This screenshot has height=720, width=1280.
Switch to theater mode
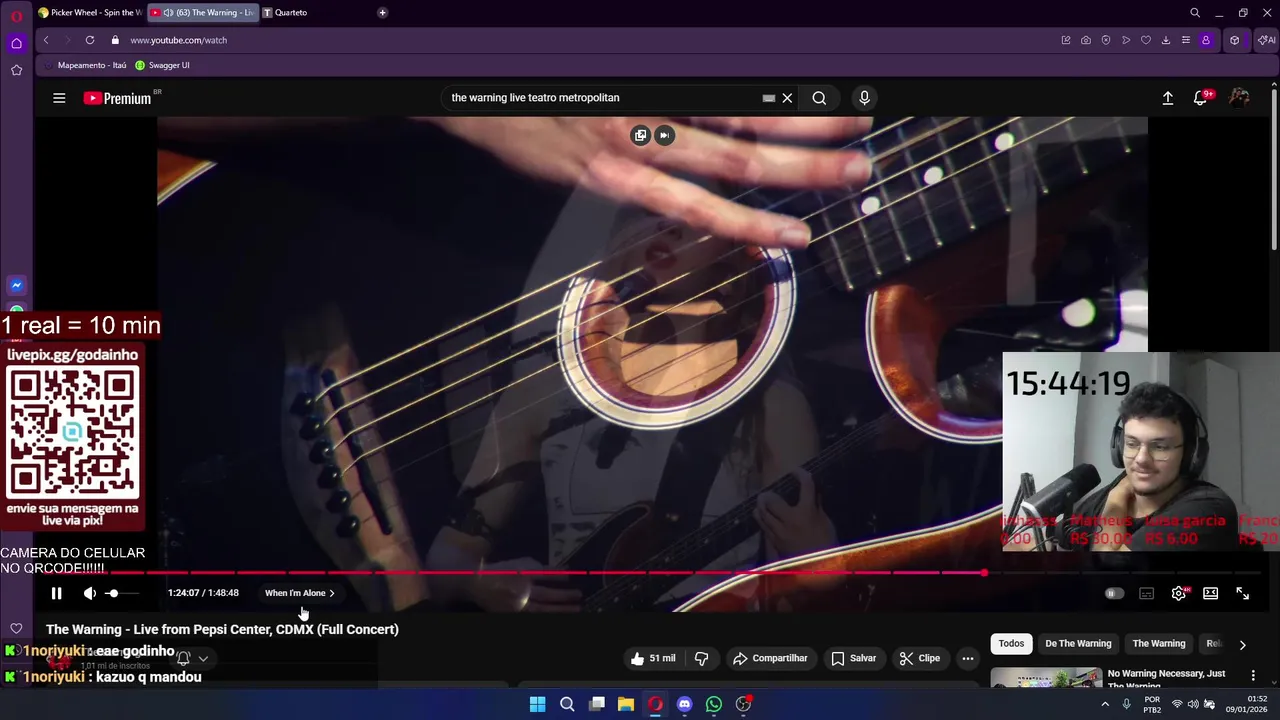[1211, 594]
